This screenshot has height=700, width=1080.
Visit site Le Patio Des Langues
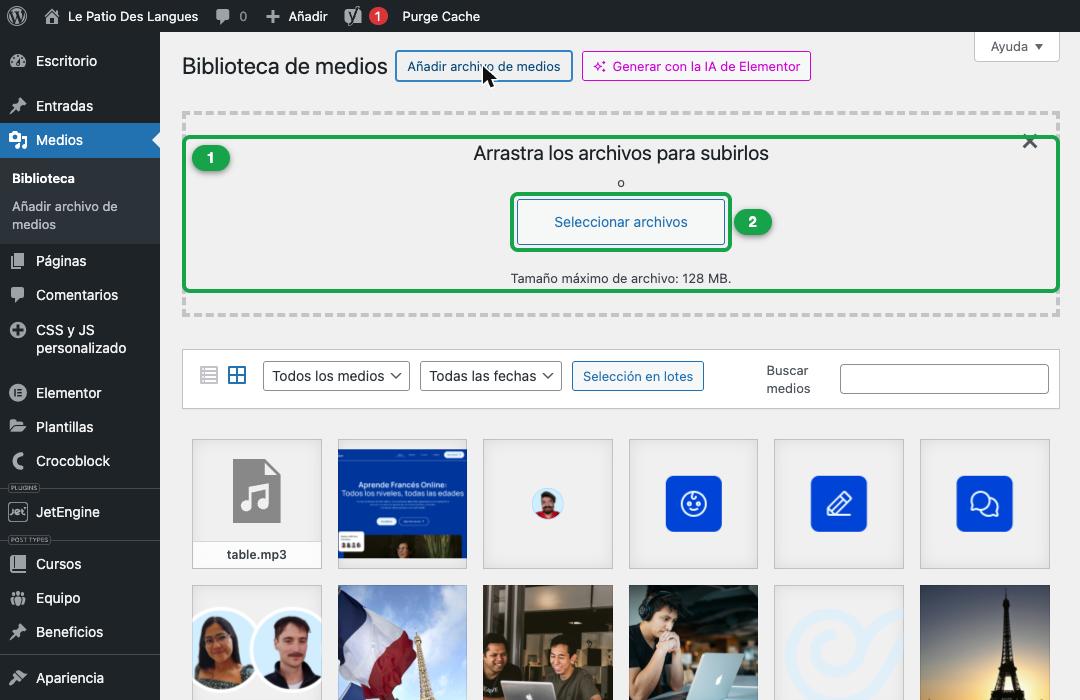point(121,16)
